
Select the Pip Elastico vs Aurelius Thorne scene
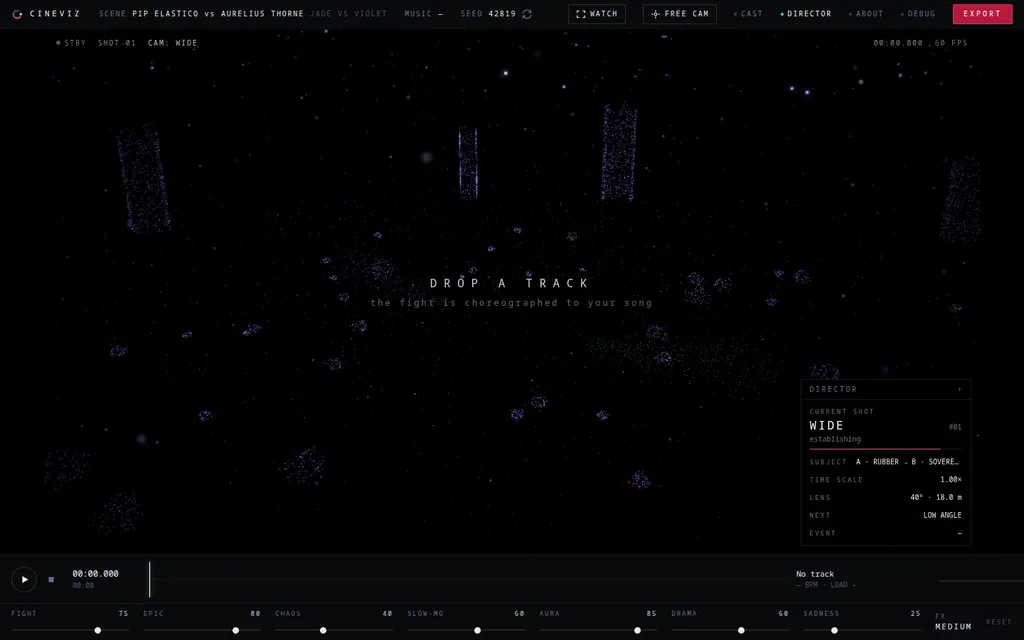coord(217,14)
